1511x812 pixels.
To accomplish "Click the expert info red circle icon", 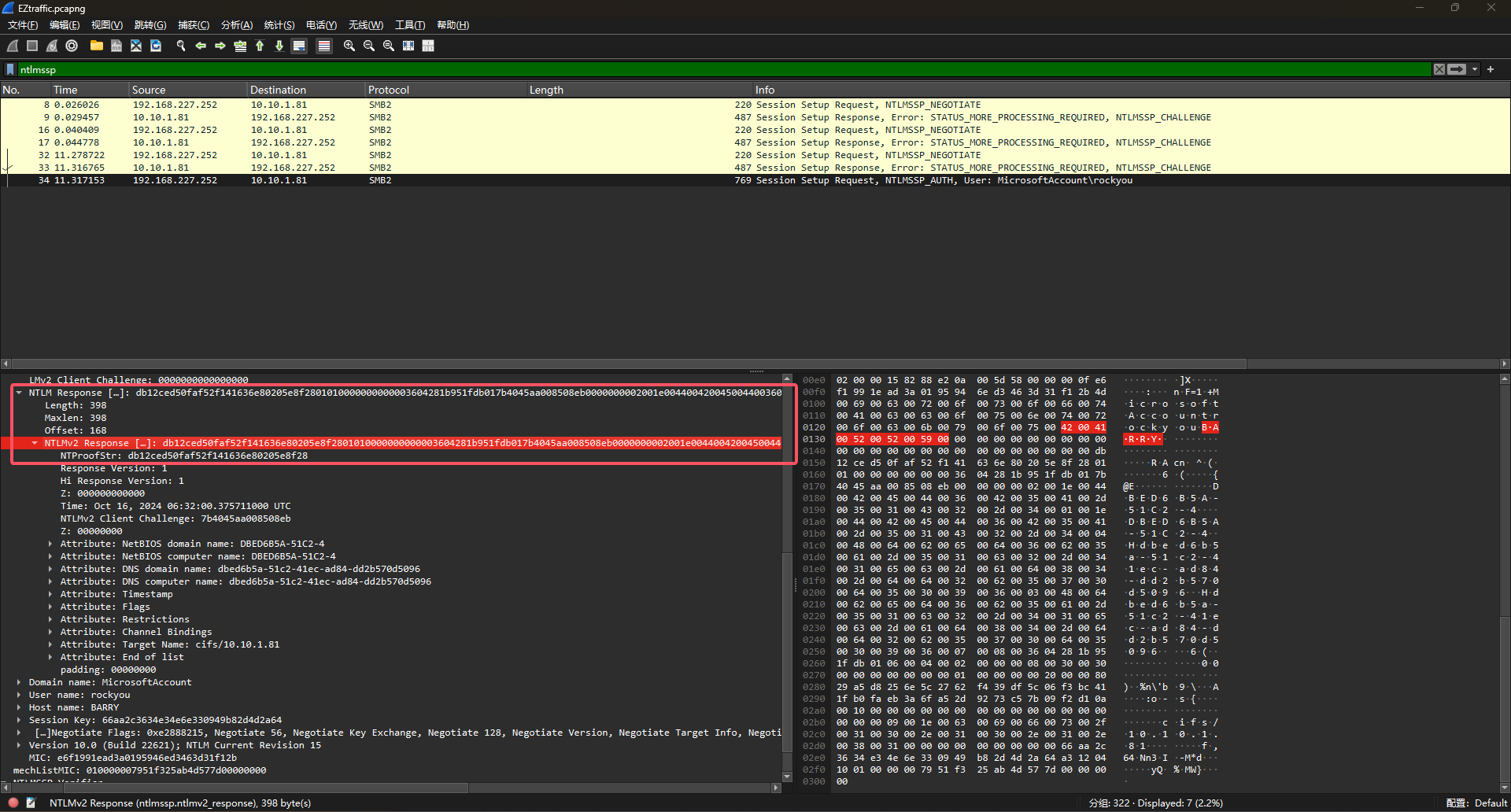I will [13, 803].
